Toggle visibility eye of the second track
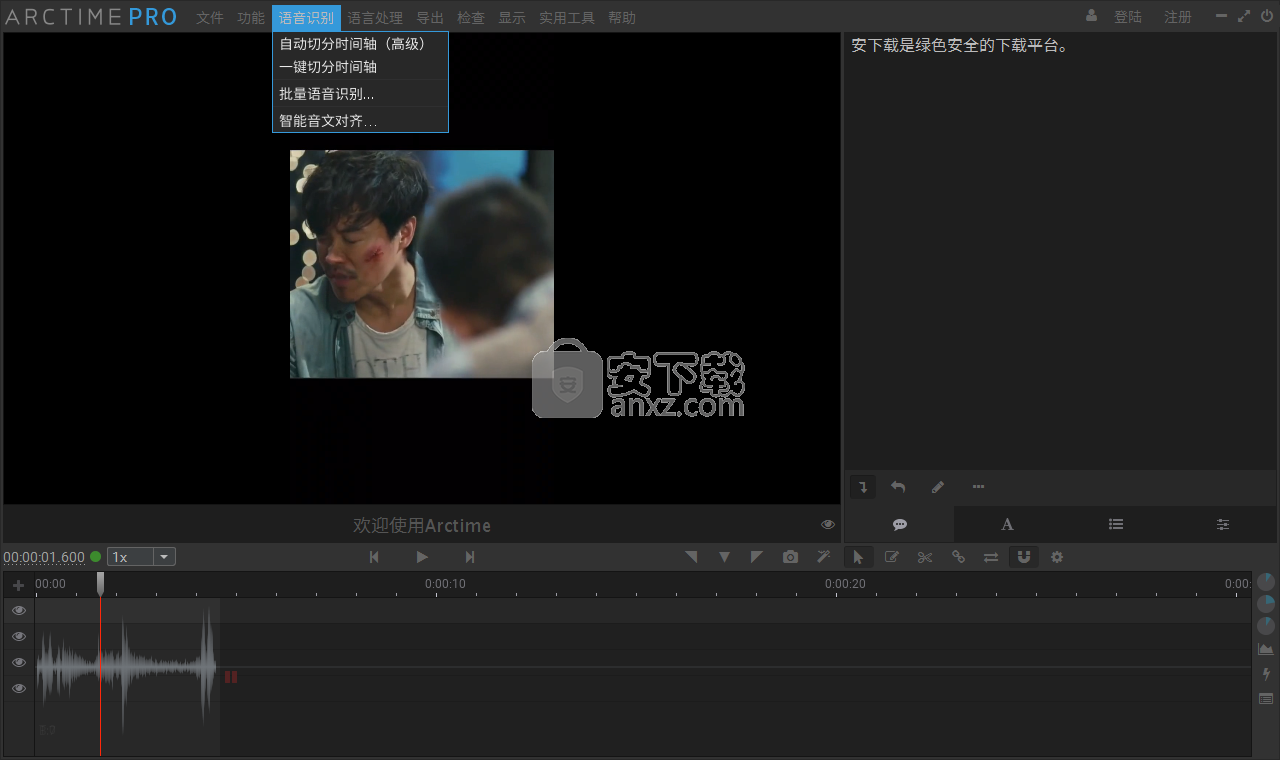 point(19,636)
